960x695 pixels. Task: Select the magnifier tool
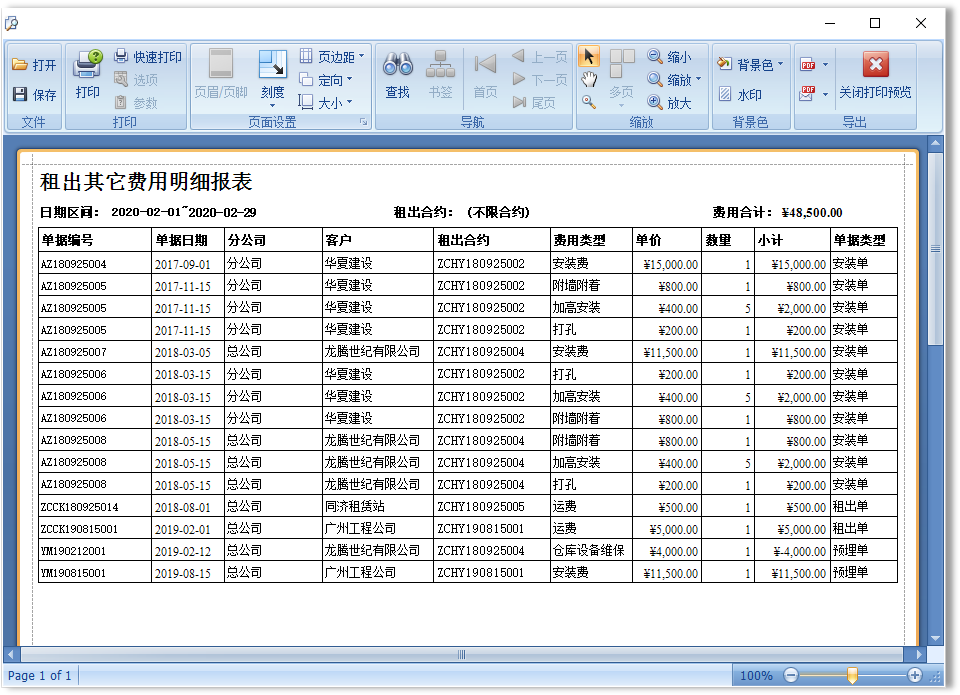[589, 102]
